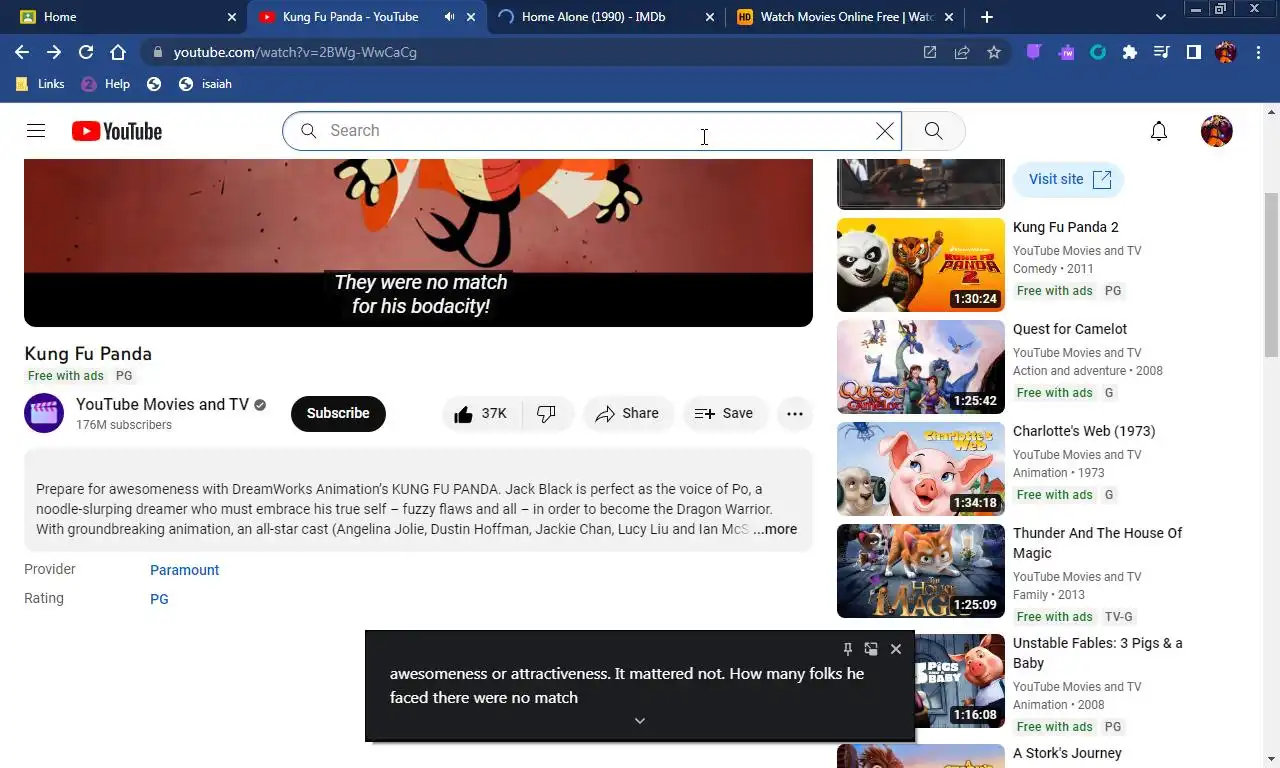
Task: Close the Home Alone IMDb tab
Action: click(710, 17)
